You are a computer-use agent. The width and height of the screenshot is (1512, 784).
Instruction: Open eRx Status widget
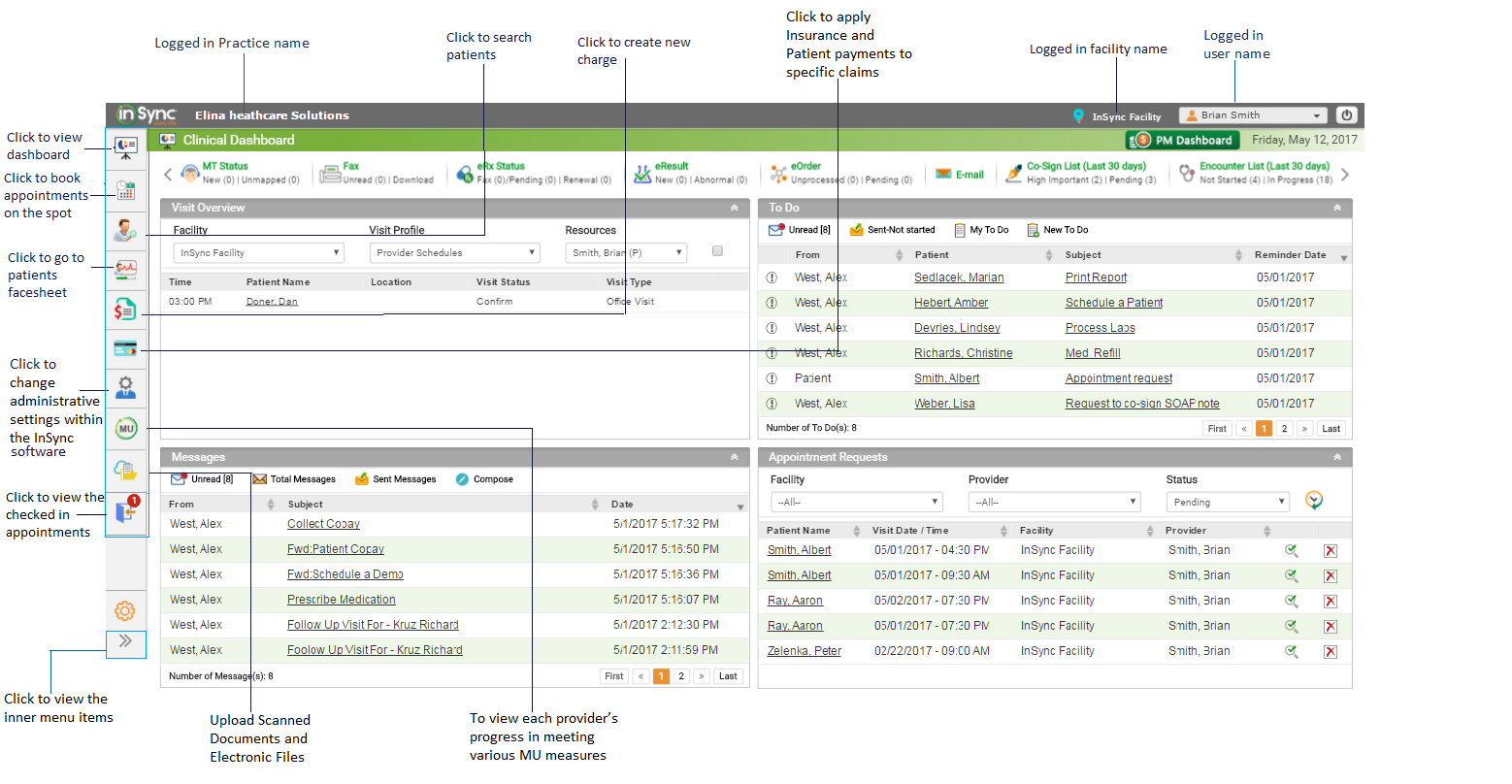tap(535, 173)
